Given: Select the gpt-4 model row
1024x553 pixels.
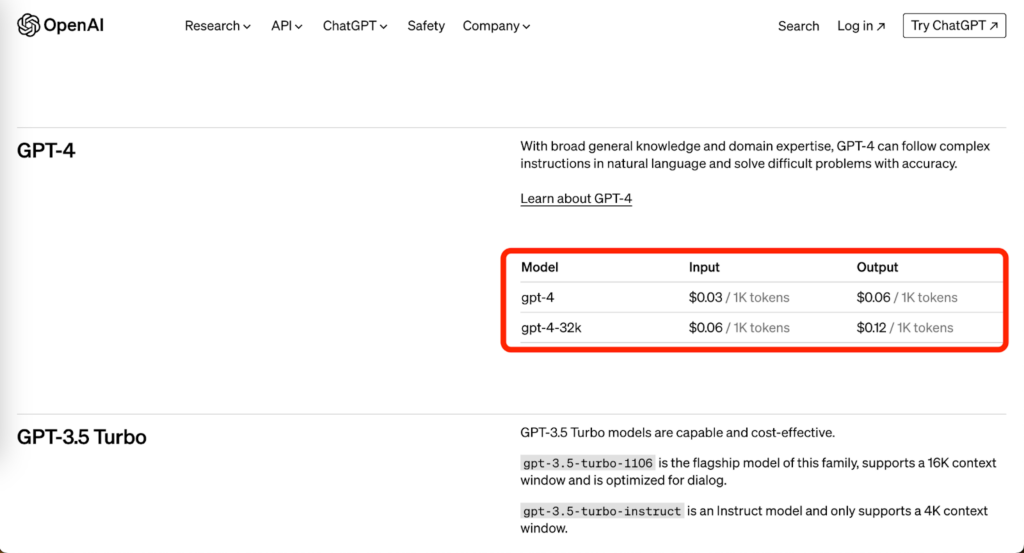Looking at the screenshot, I should [x=761, y=298].
